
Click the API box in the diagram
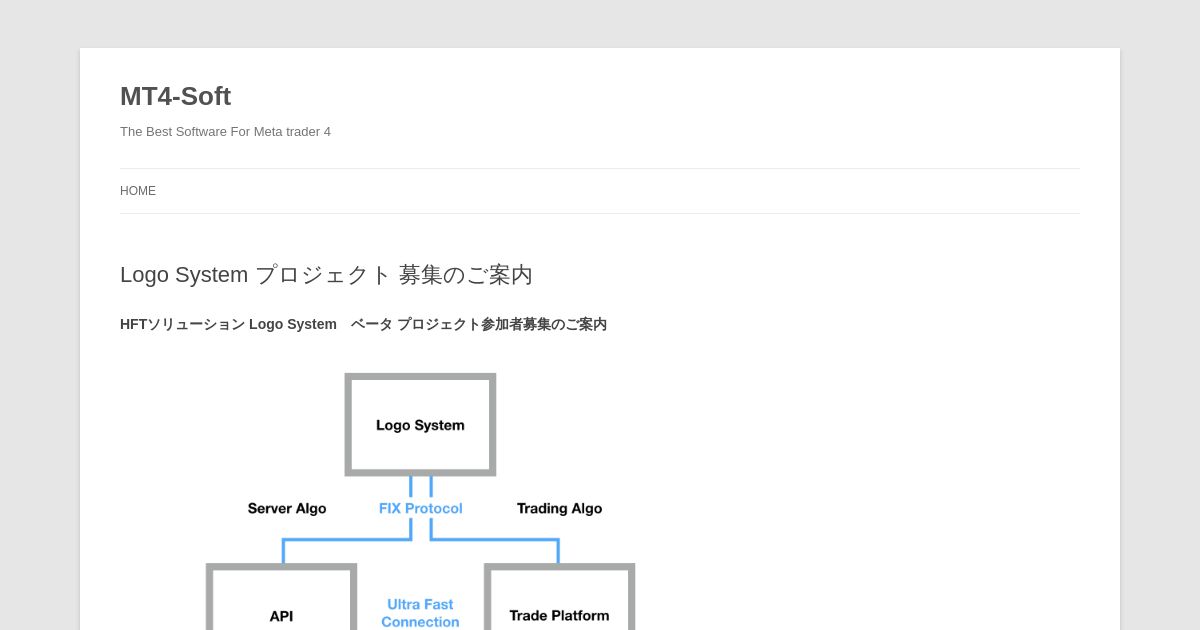coord(281,598)
